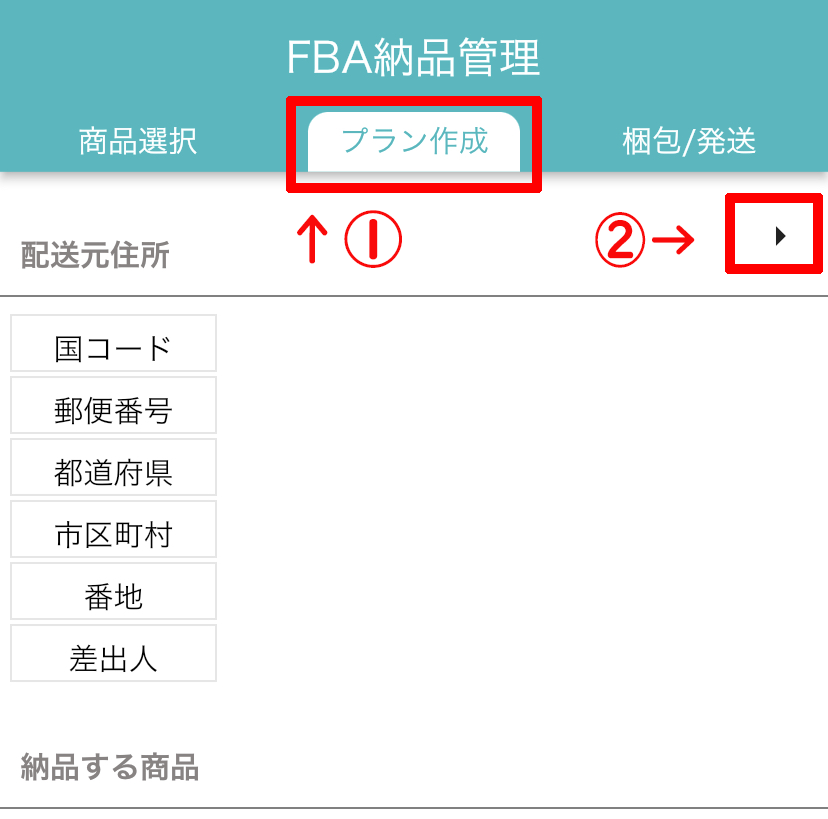
Task: Go to the 梱包/発送 tab
Action: point(689,142)
